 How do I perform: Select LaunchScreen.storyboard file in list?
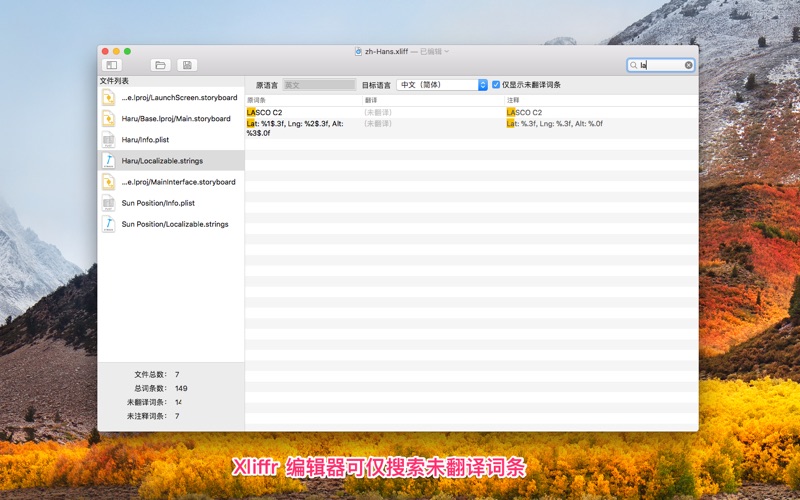178,97
